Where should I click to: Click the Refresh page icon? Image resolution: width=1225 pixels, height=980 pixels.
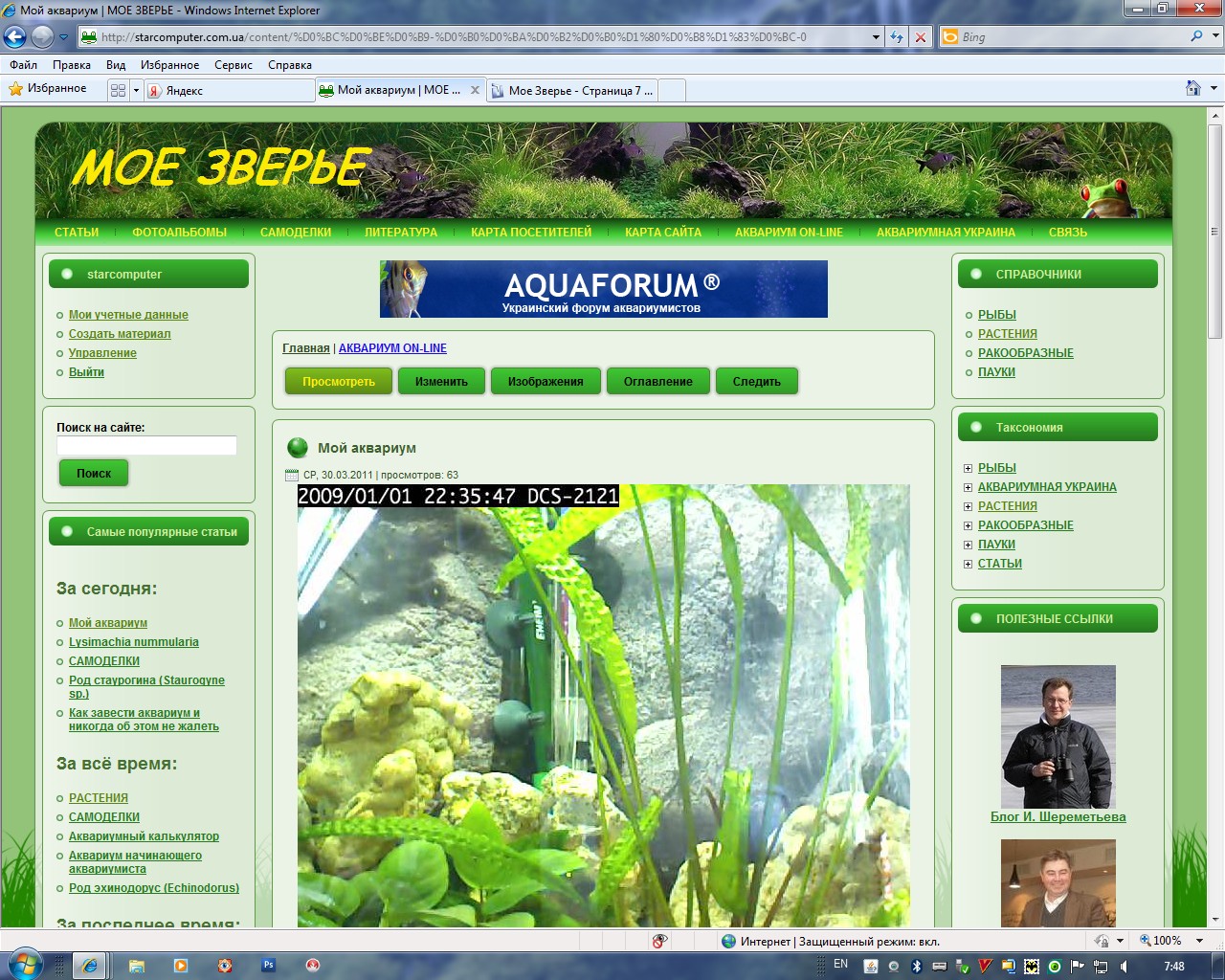tap(897, 37)
